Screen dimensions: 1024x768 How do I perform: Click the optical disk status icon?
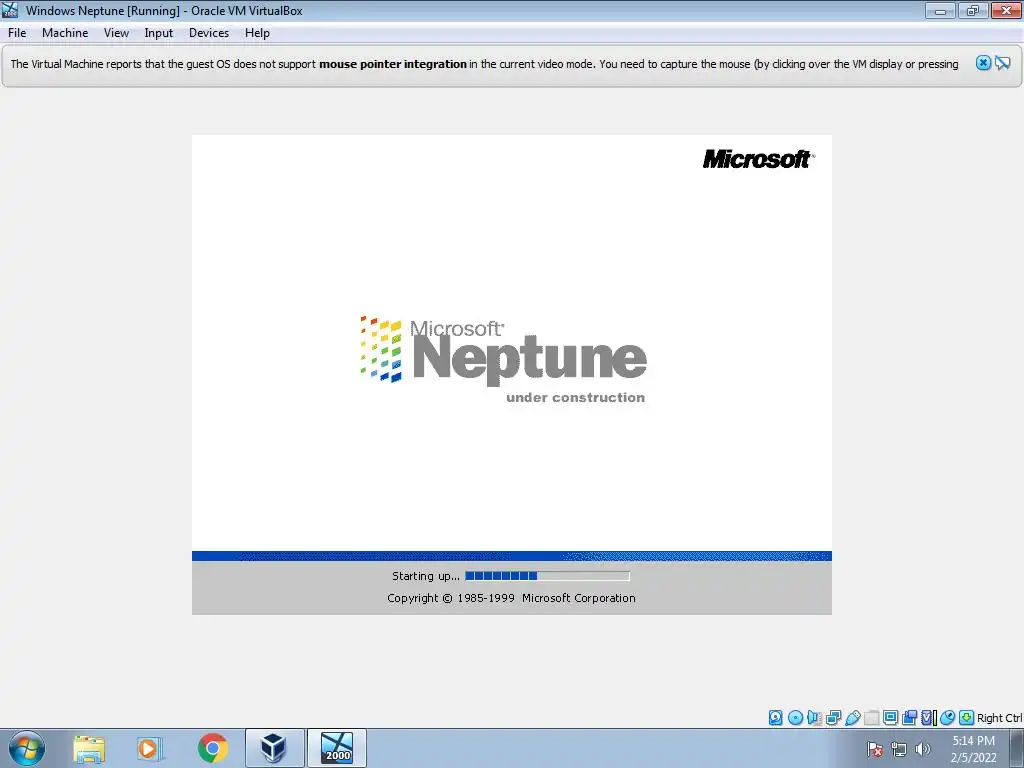tap(795, 718)
